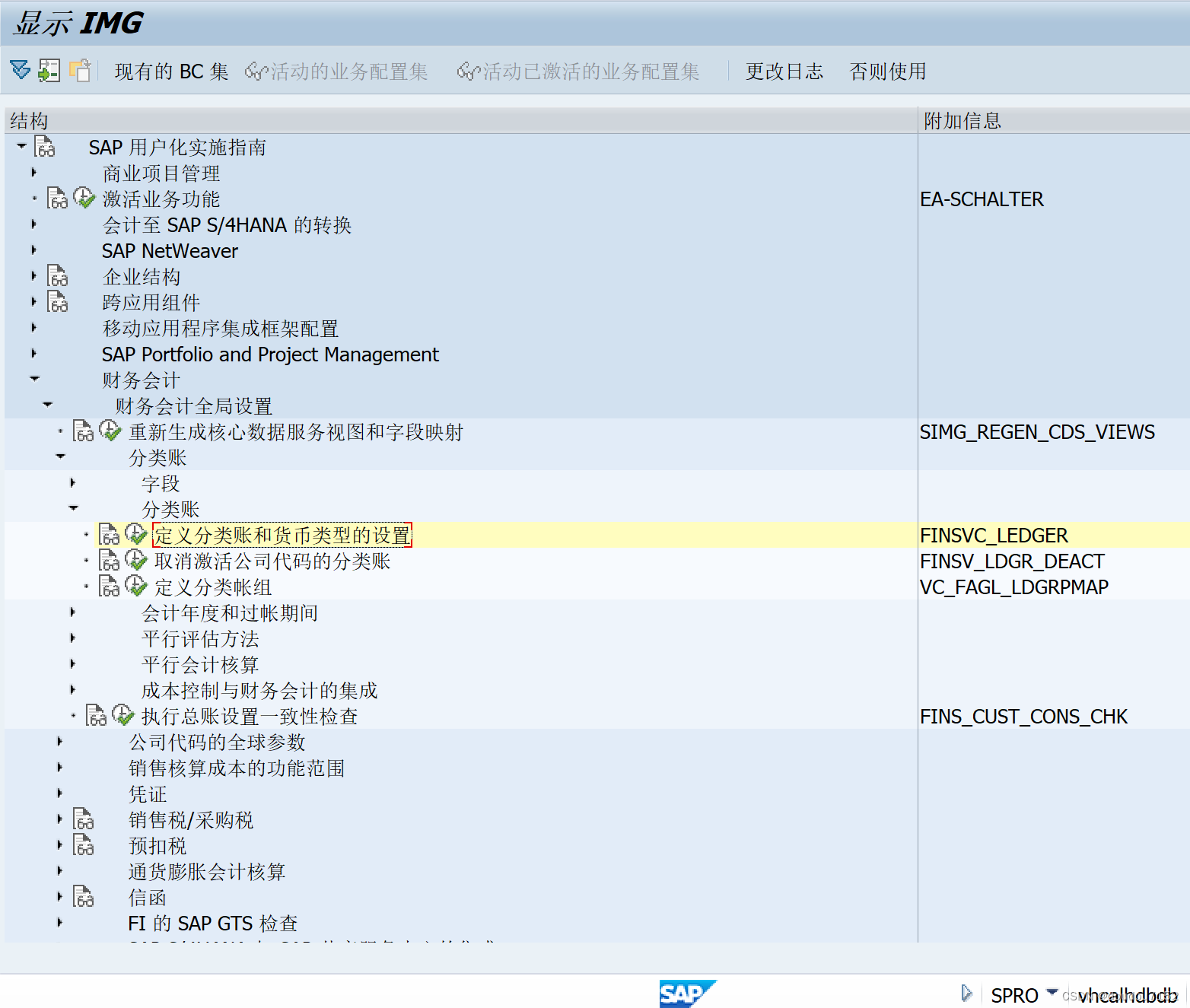Open documentation icon for SAP 用户化实施指南
The image size is (1190, 1008).
pyautogui.click(x=45, y=147)
